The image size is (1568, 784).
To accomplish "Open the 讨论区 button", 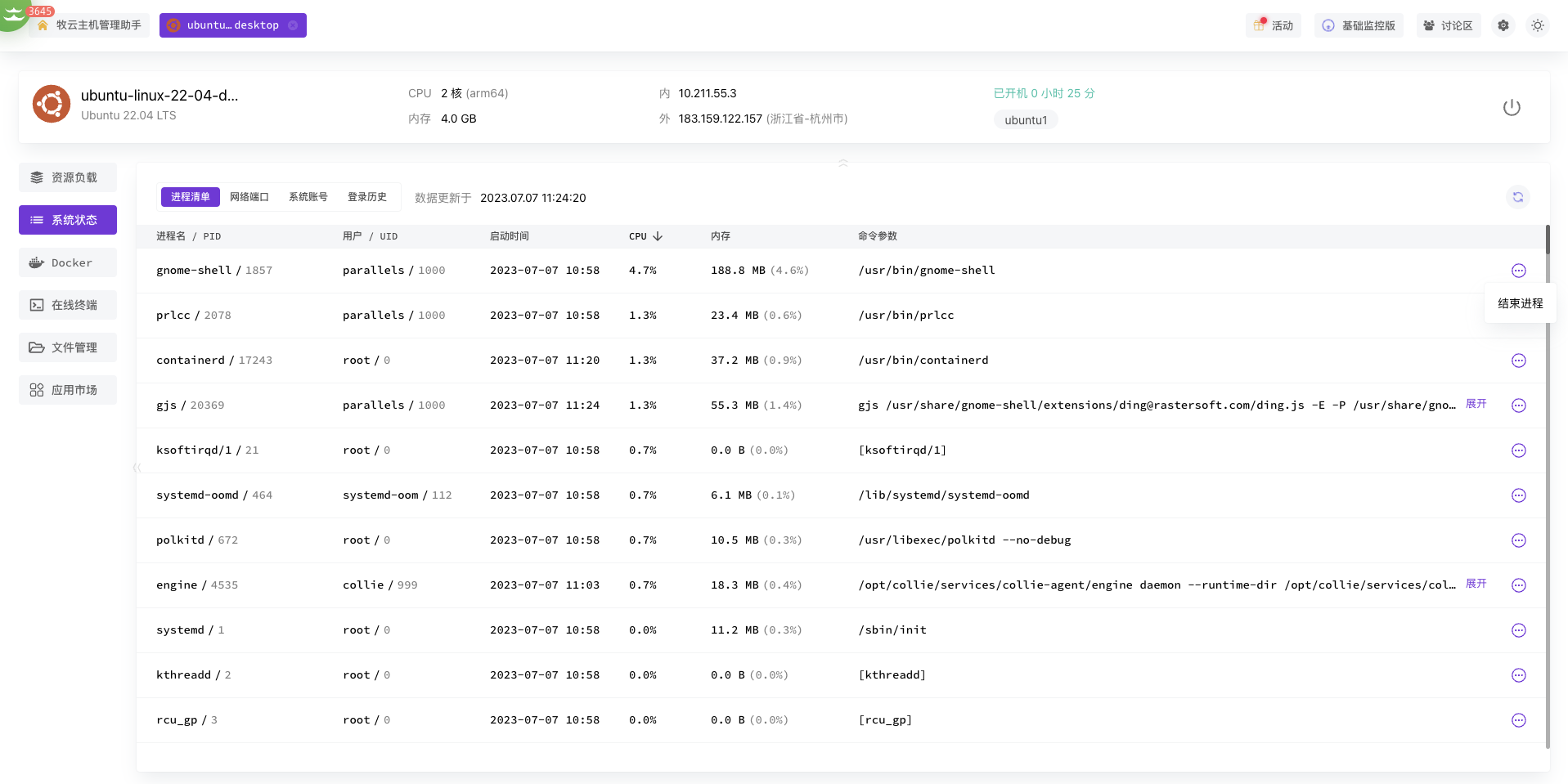I will pos(1449,25).
